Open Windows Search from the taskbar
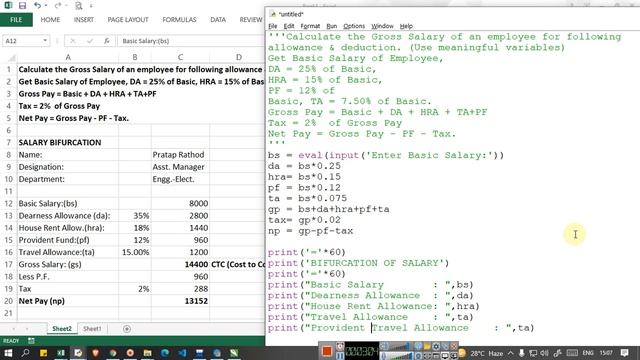Screen dimensions: 640x360 tap(25, 353)
